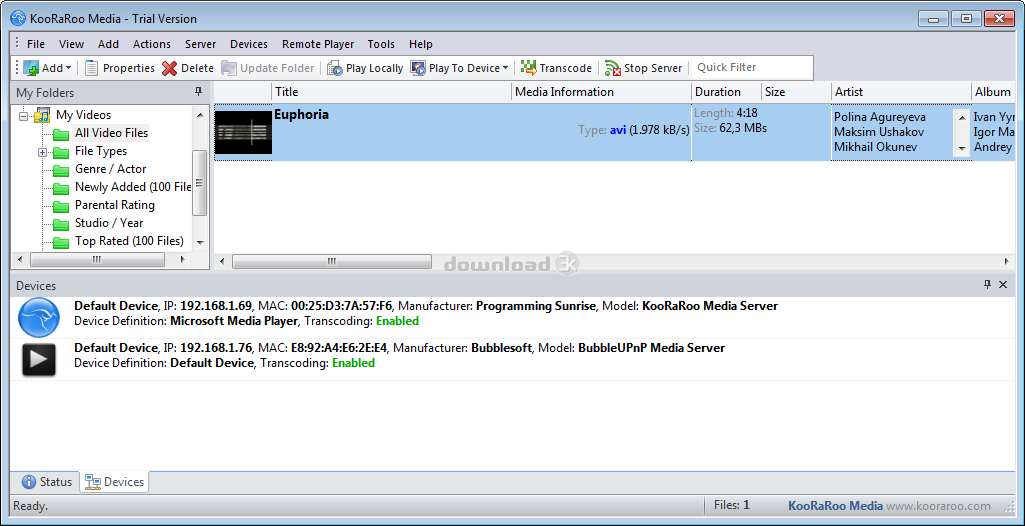This screenshot has height=526, width=1025.
Task: Click the artist list scroll up arrow
Action: pyautogui.click(x=962, y=116)
